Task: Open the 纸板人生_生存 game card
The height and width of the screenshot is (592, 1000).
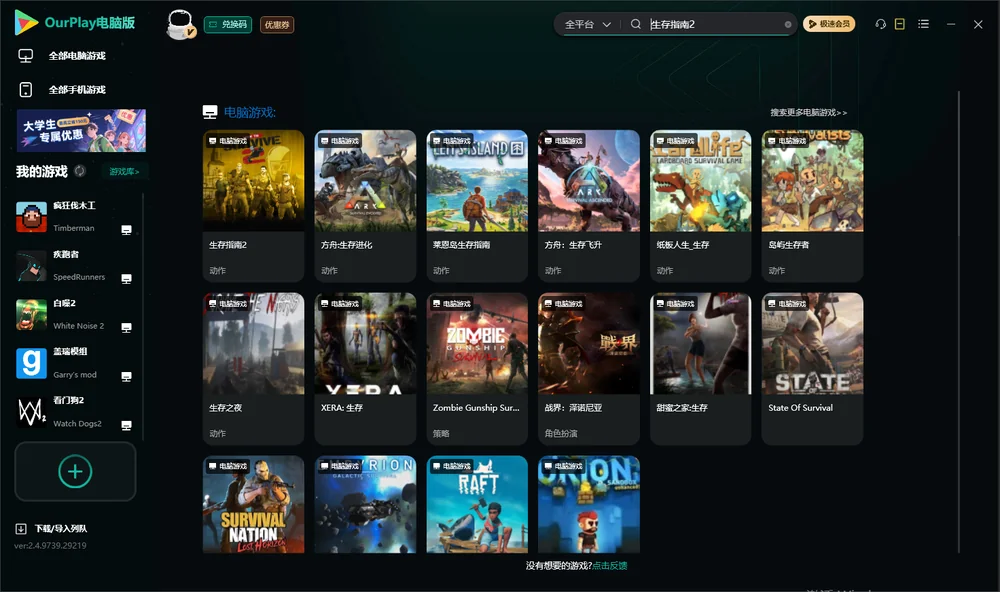Action: pyautogui.click(x=700, y=205)
